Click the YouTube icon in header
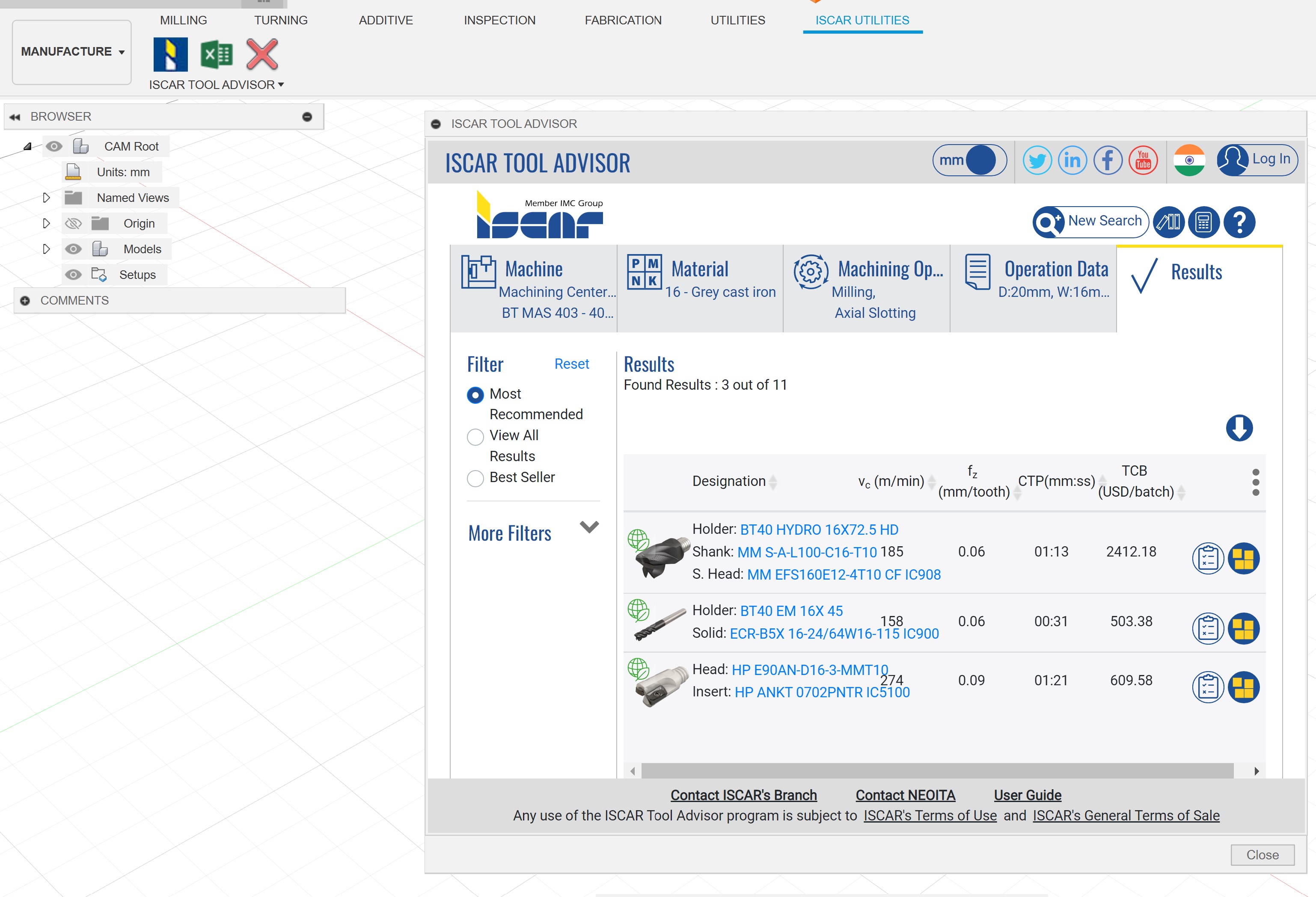This screenshot has height=897, width=1316. [x=1143, y=160]
